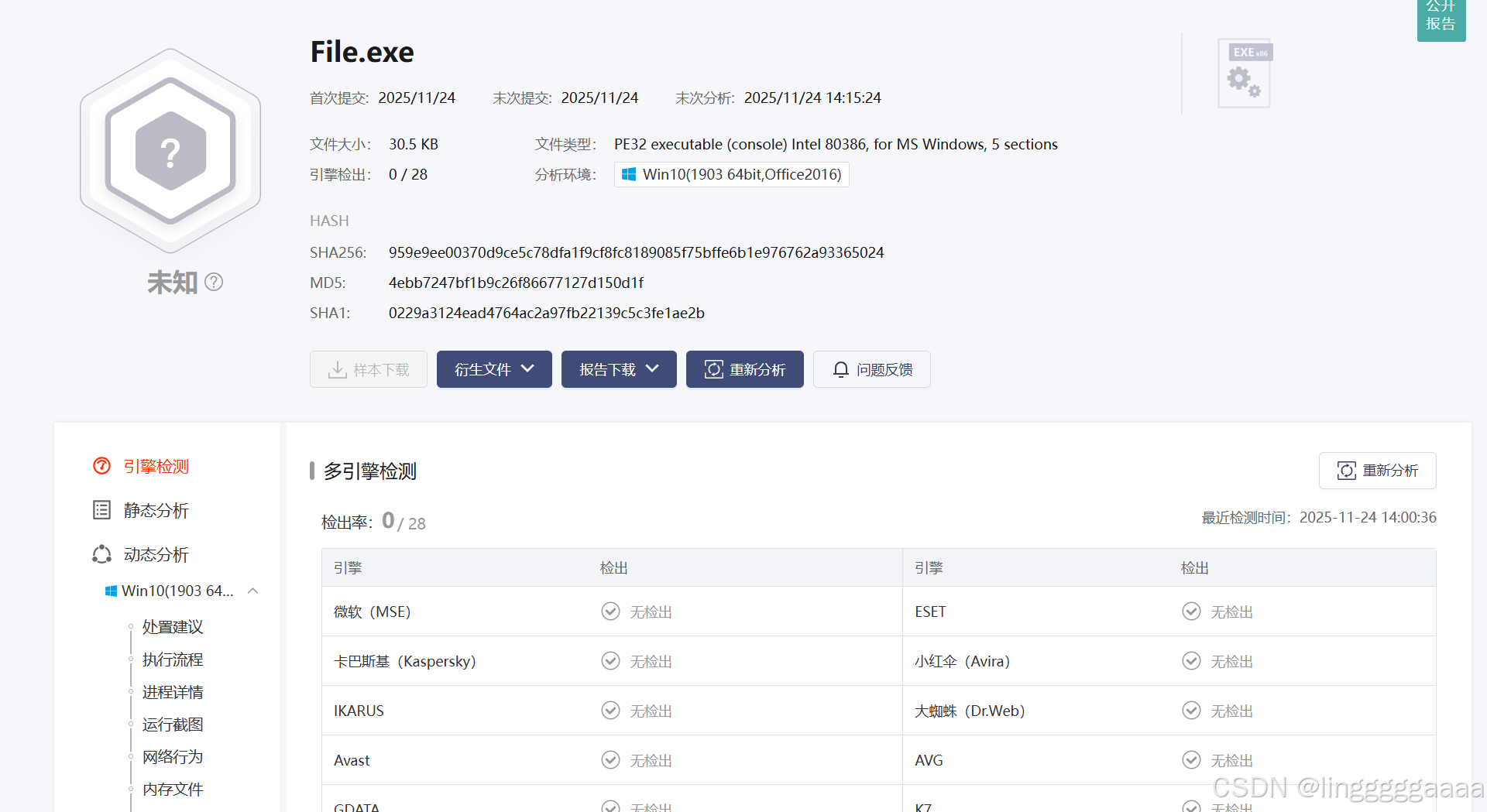The width and height of the screenshot is (1487, 812).
Task: Click the IKARUS engine name
Action: point(359,711)
